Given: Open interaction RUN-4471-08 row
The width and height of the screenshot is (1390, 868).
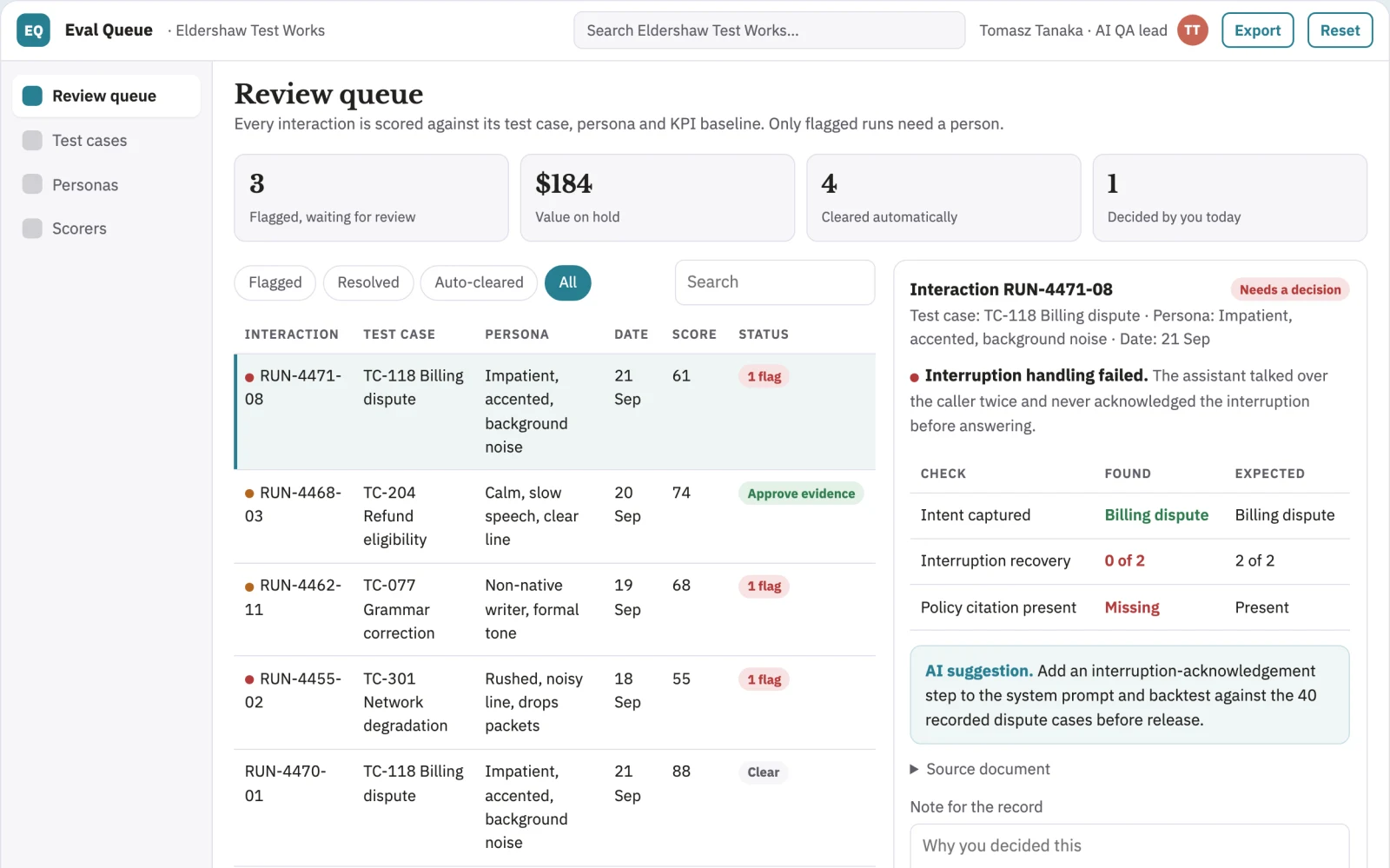Looking at the screenshot, I should coord(555,412).
